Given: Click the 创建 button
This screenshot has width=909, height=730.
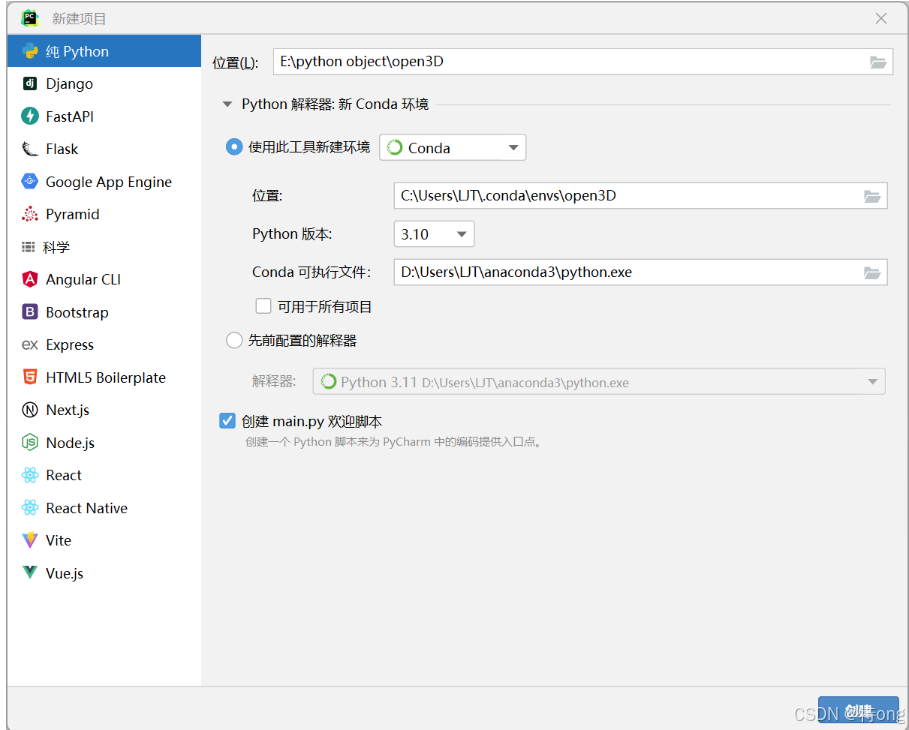Looking at the screenshot, I should pyautogui.click(x=858, y=710).
